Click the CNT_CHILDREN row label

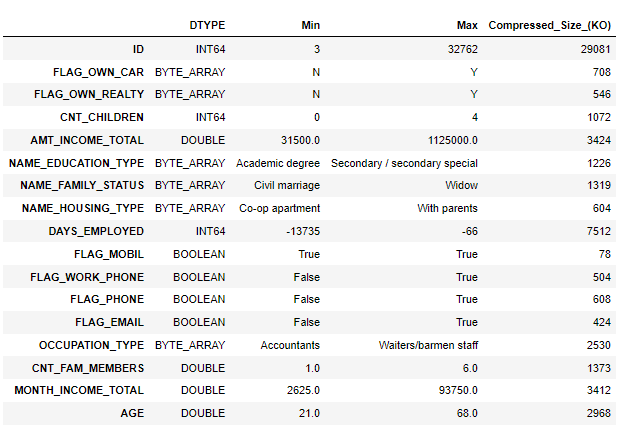(x=101, y=117)
